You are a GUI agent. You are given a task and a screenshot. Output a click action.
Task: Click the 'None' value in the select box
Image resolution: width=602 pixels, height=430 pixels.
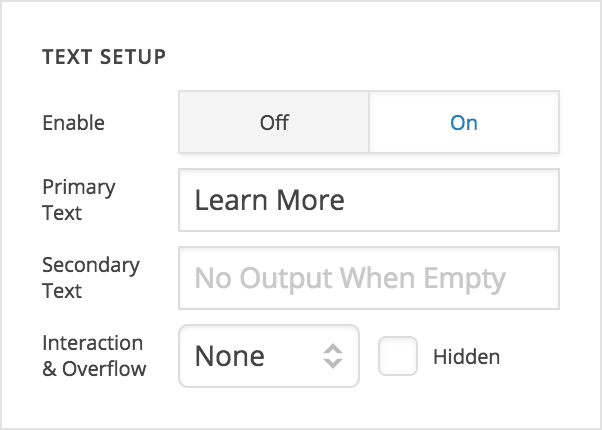(230, 356)
